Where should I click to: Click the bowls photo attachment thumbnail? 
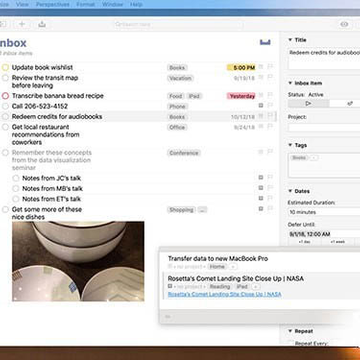(78, 261)
